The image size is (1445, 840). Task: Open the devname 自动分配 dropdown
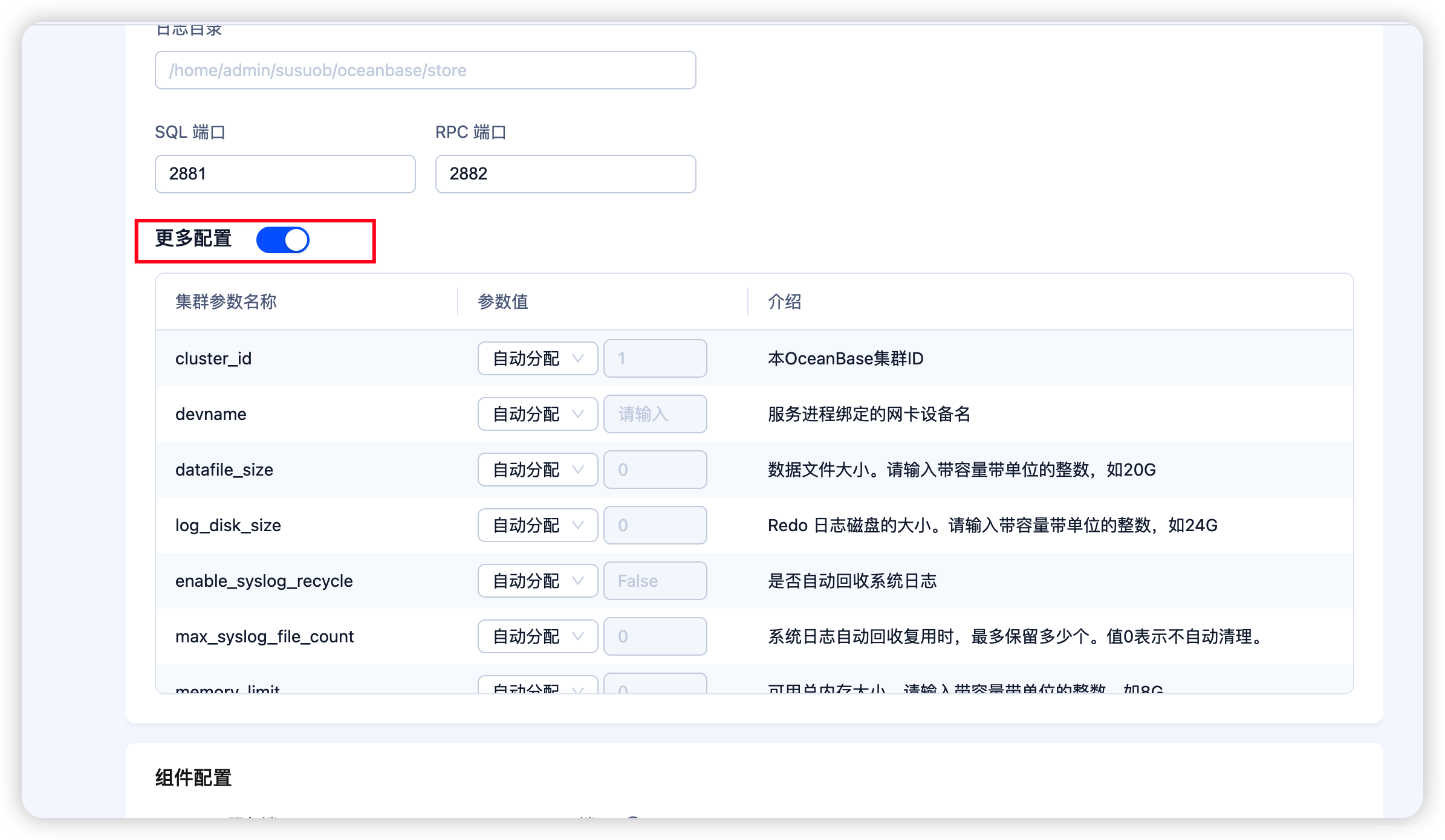point(537,414)
